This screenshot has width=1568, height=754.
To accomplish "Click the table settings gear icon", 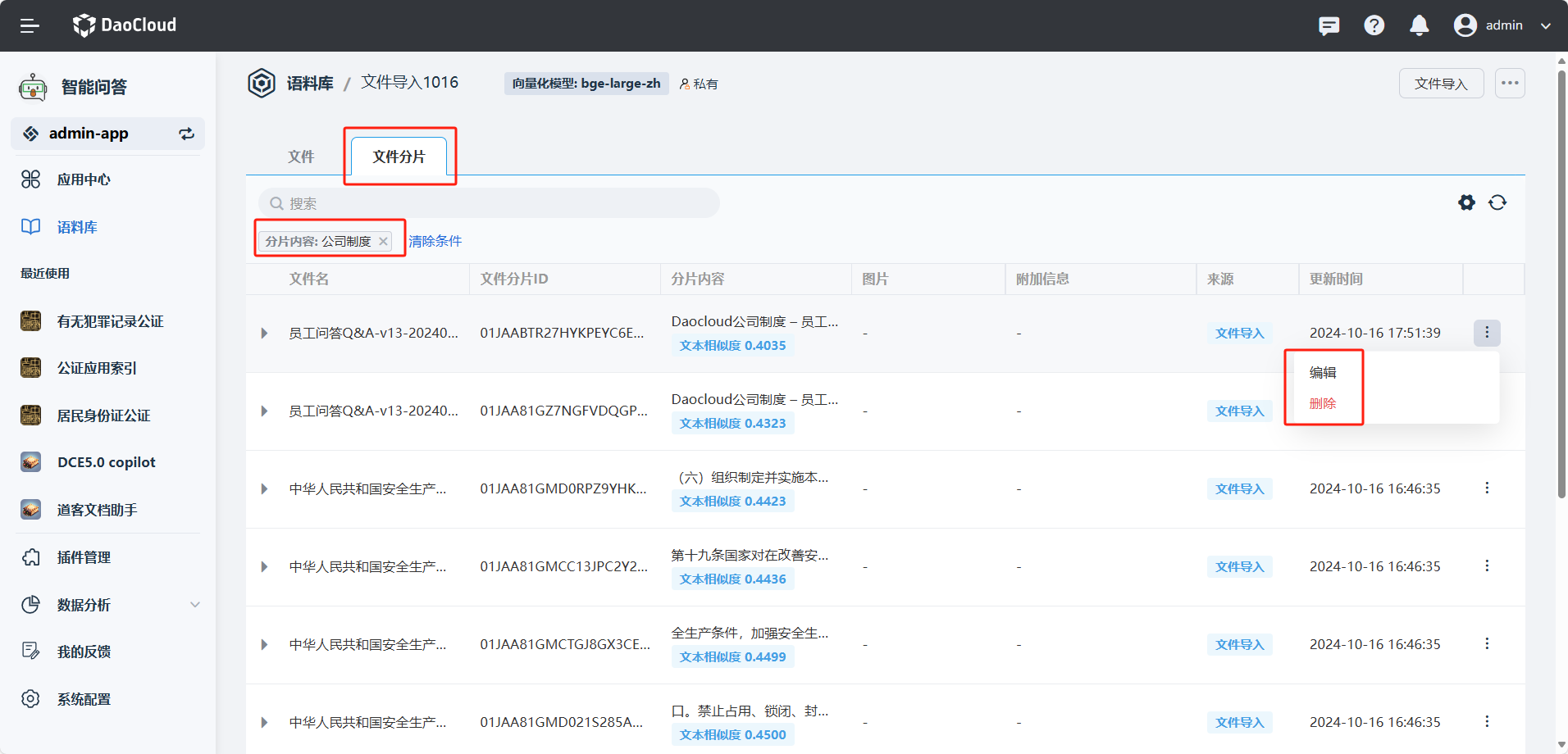I will tap(1466, 202).
